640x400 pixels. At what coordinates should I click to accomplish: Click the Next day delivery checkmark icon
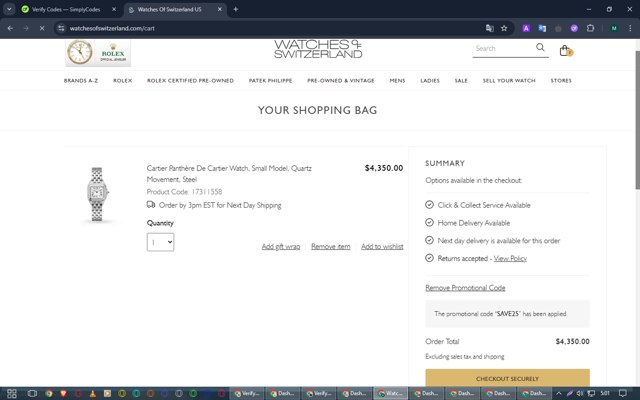(429, 240)
